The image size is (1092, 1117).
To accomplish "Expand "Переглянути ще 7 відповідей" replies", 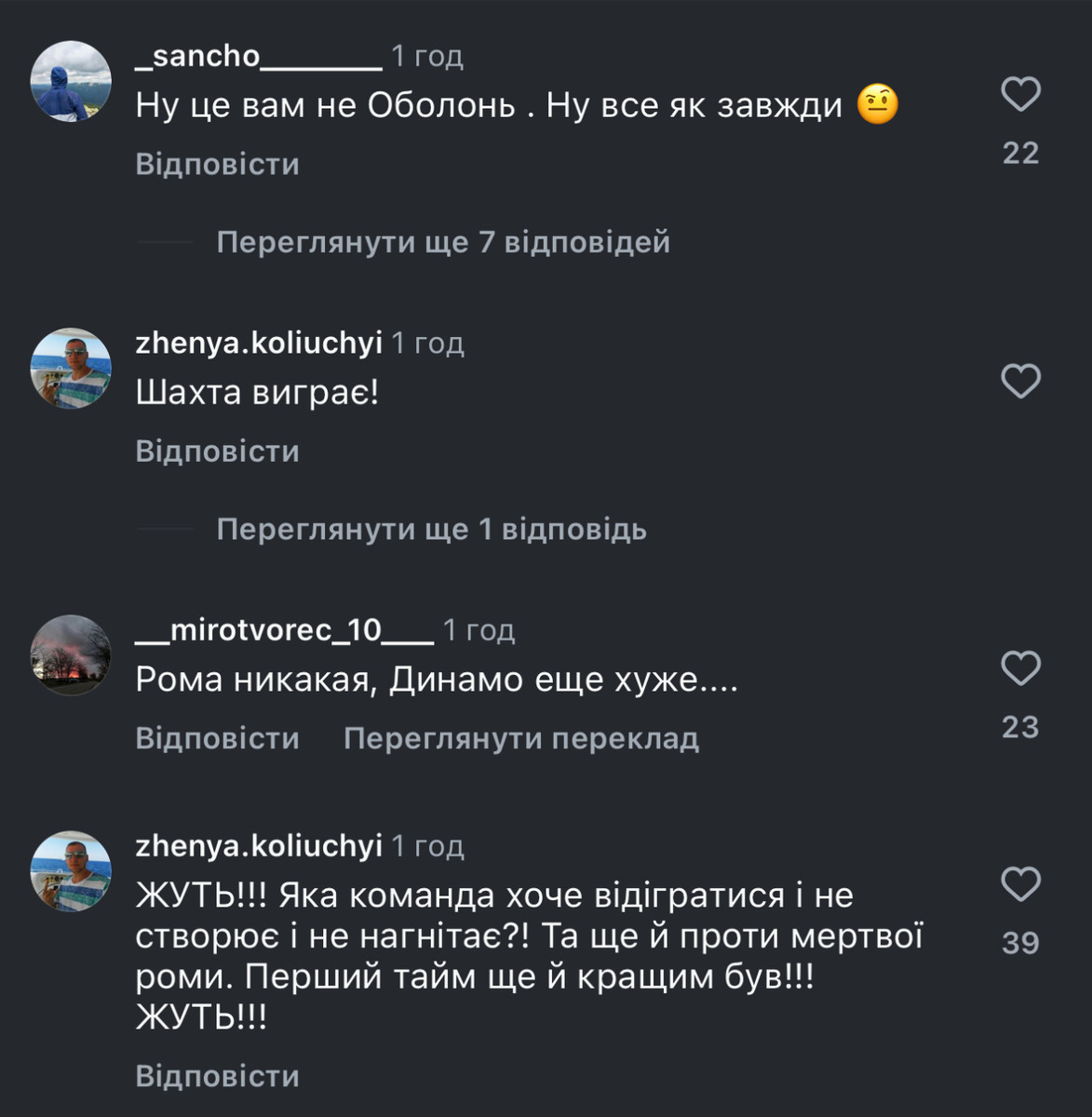I will [x=443, y=242].
